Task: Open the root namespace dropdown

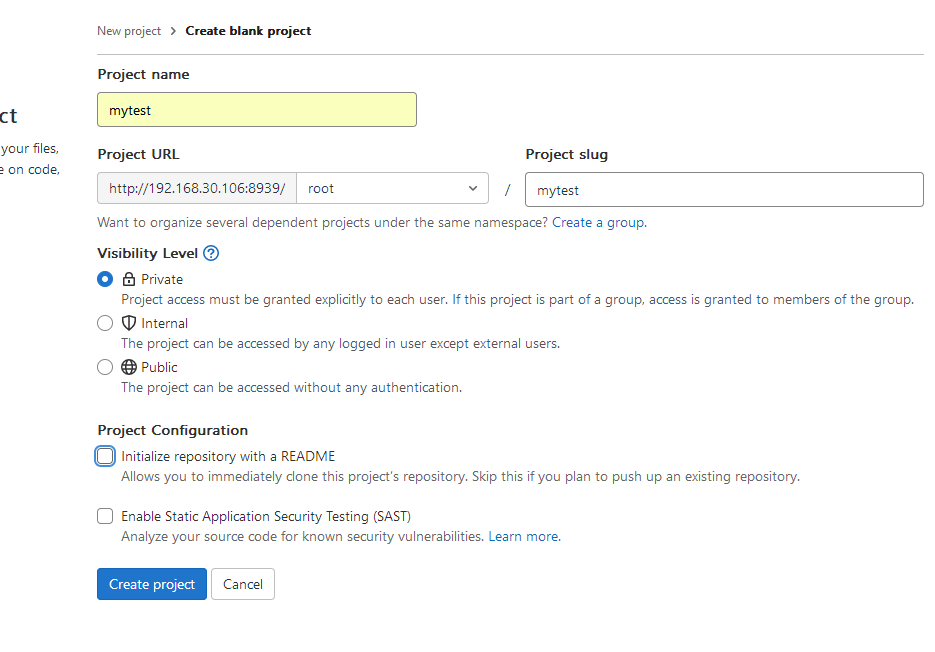Action: 392,188
